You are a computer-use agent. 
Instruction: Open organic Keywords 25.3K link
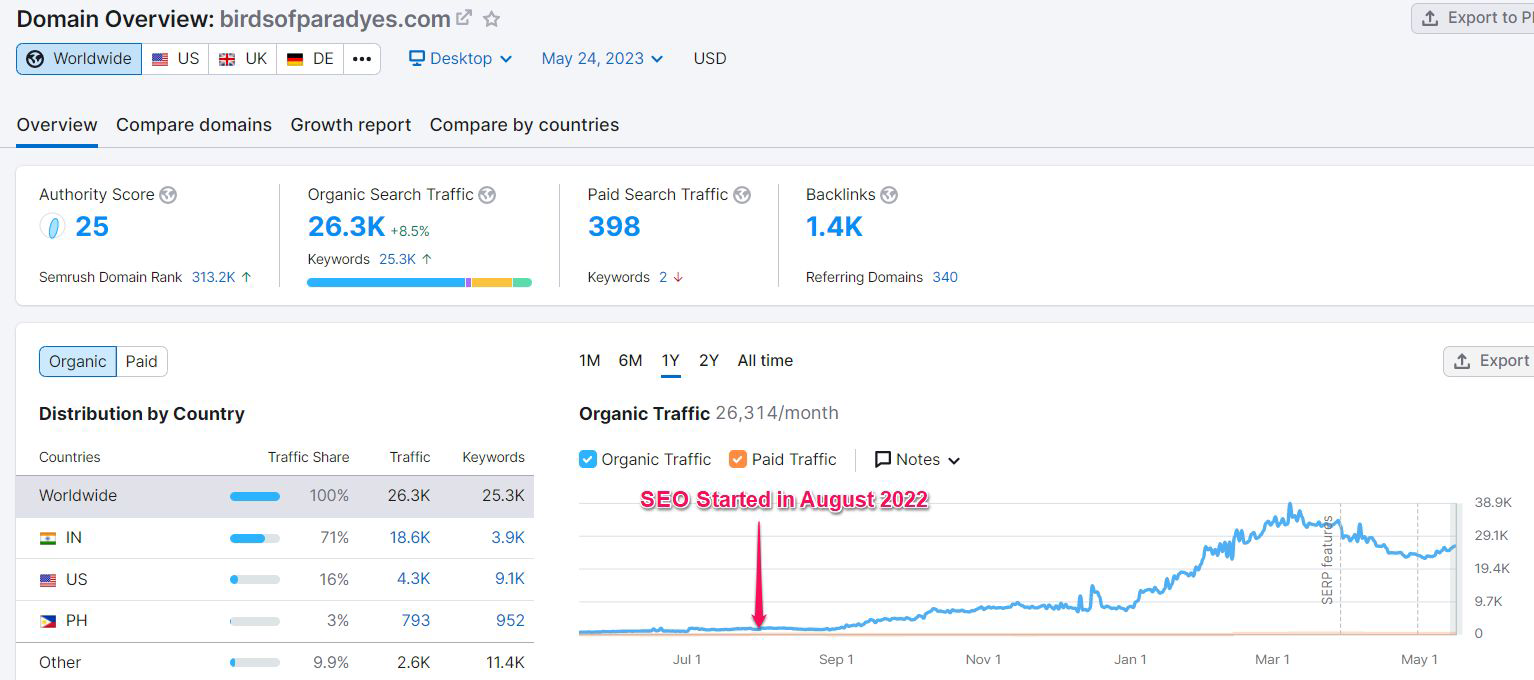pyautogui.click(x=397, y=259)
